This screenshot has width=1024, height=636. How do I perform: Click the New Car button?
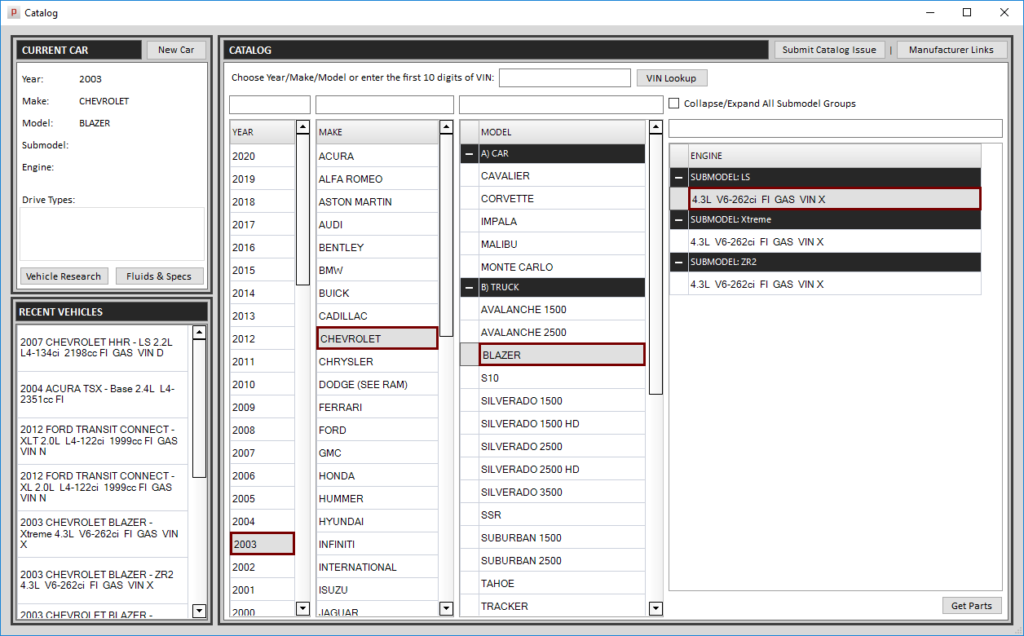tap(176, 50)
